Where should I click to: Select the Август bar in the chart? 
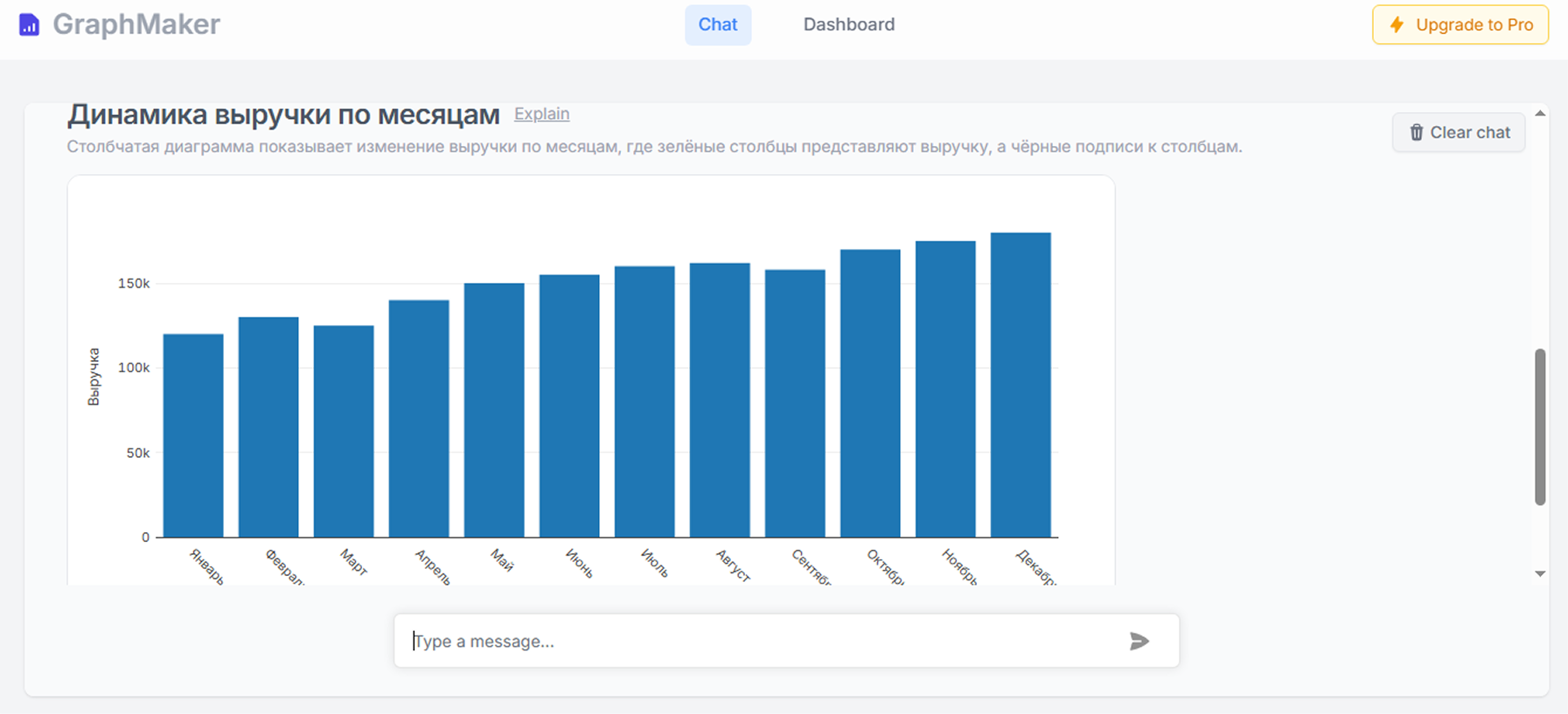720,399
